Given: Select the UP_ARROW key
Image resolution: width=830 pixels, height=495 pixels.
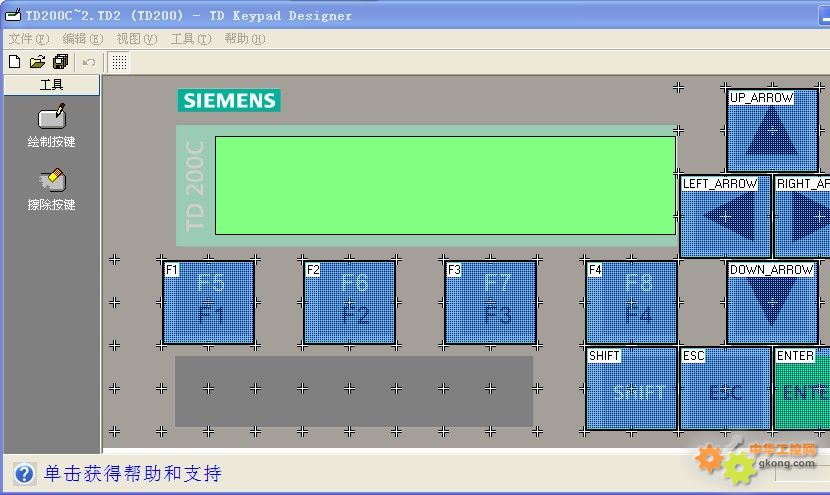Looking at the screenshot, I should (x=772, y=131).
